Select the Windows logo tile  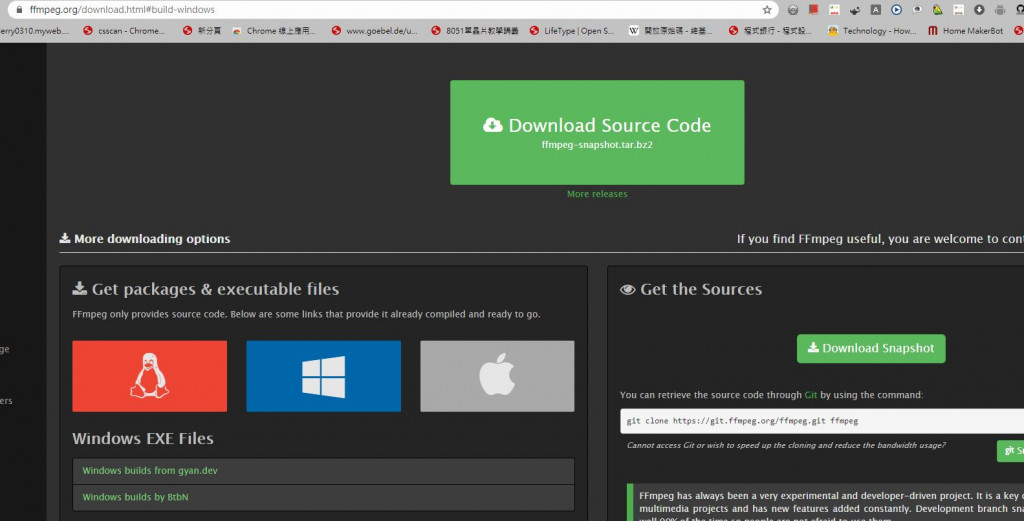click(323, 376)
